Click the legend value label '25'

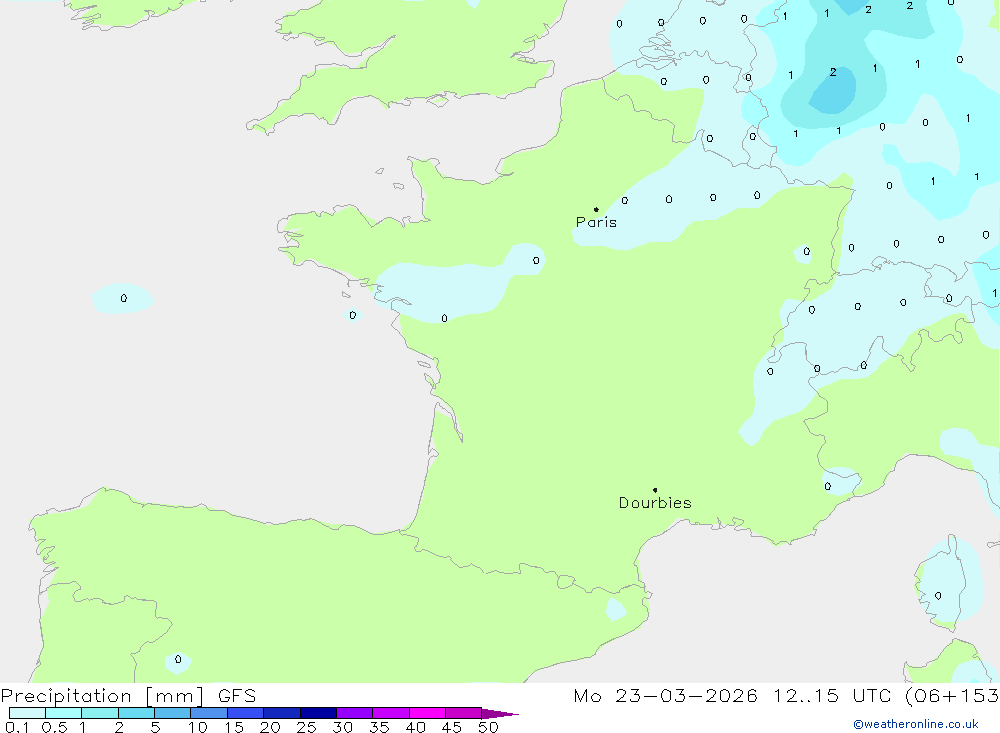pyautogui.click(x=306, y=727)
